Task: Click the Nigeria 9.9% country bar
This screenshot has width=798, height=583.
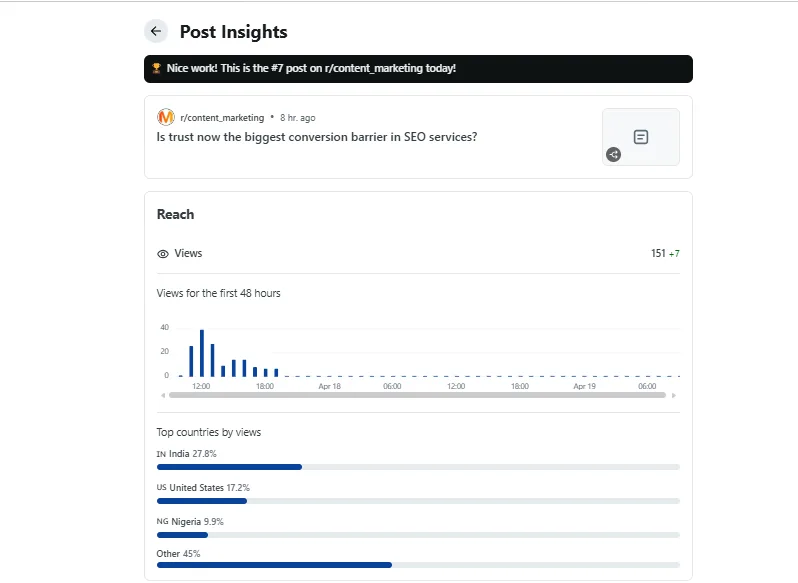Action: click(182, 535)
